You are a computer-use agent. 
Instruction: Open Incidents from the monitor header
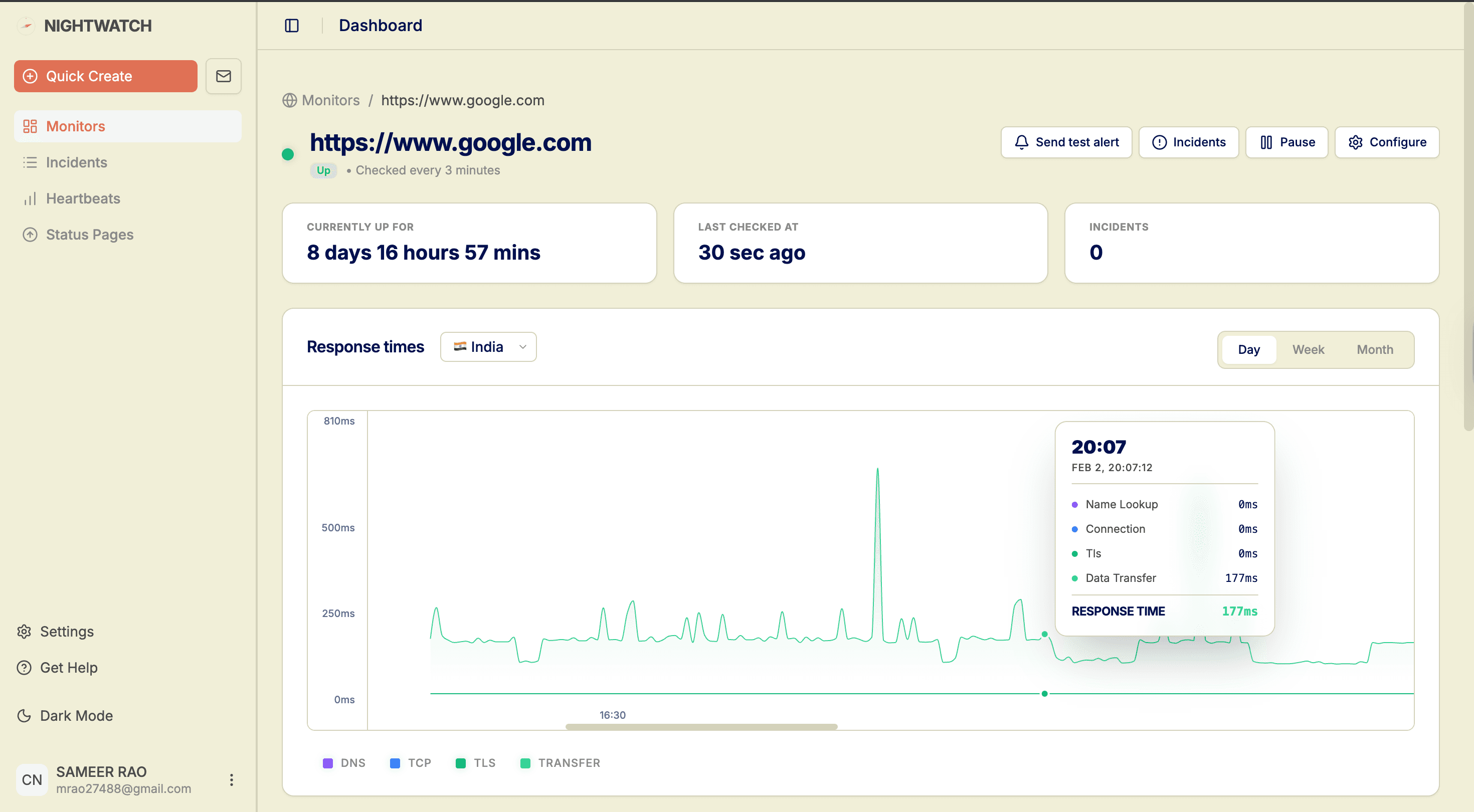[x=1188, y=142]
